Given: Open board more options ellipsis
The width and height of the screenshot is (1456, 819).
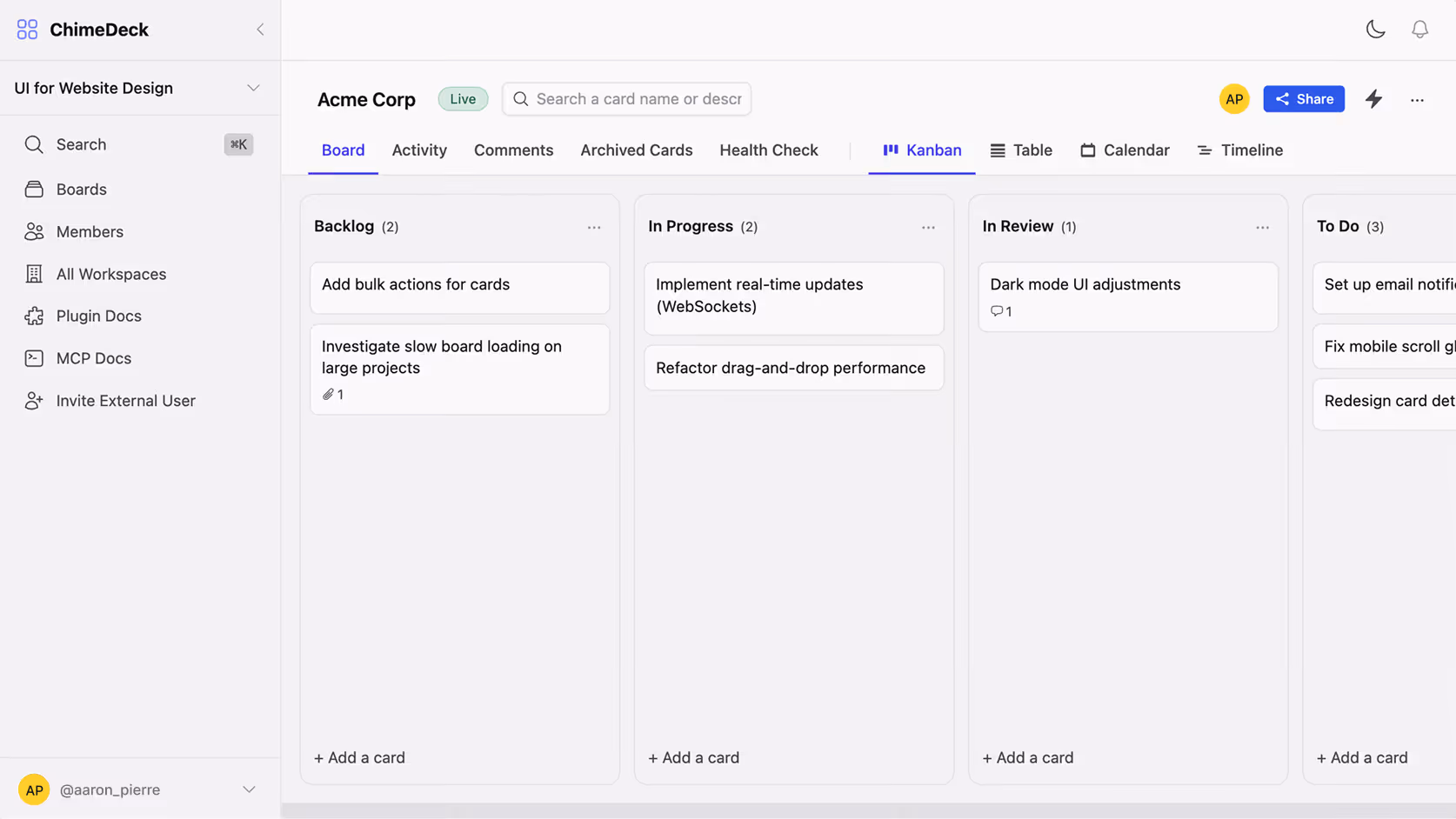Looking at the screenshot, I should pos(1417,100).
